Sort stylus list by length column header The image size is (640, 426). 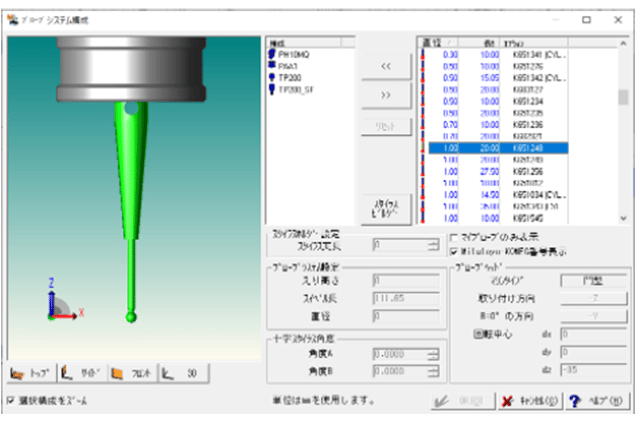[480, 43]
